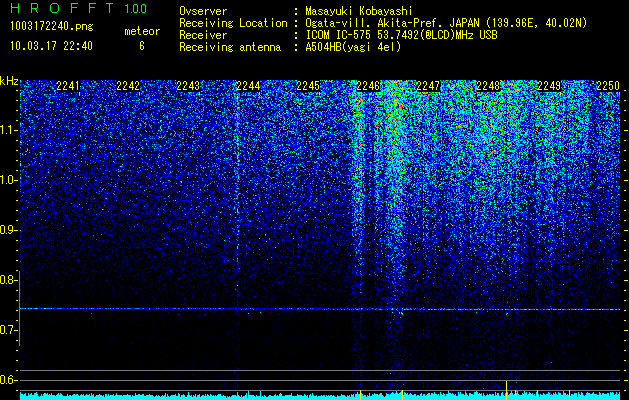Screen dimensions: 629x400
Task: Click the date stamp 10.03.17 22:40
Action: (51, 46)
